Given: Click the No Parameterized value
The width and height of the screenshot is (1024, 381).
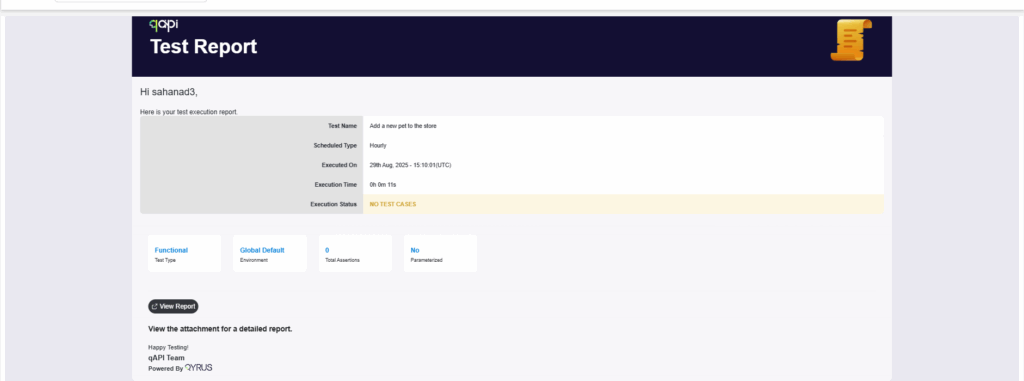Looking at the screenshot, I should [415, 250].
